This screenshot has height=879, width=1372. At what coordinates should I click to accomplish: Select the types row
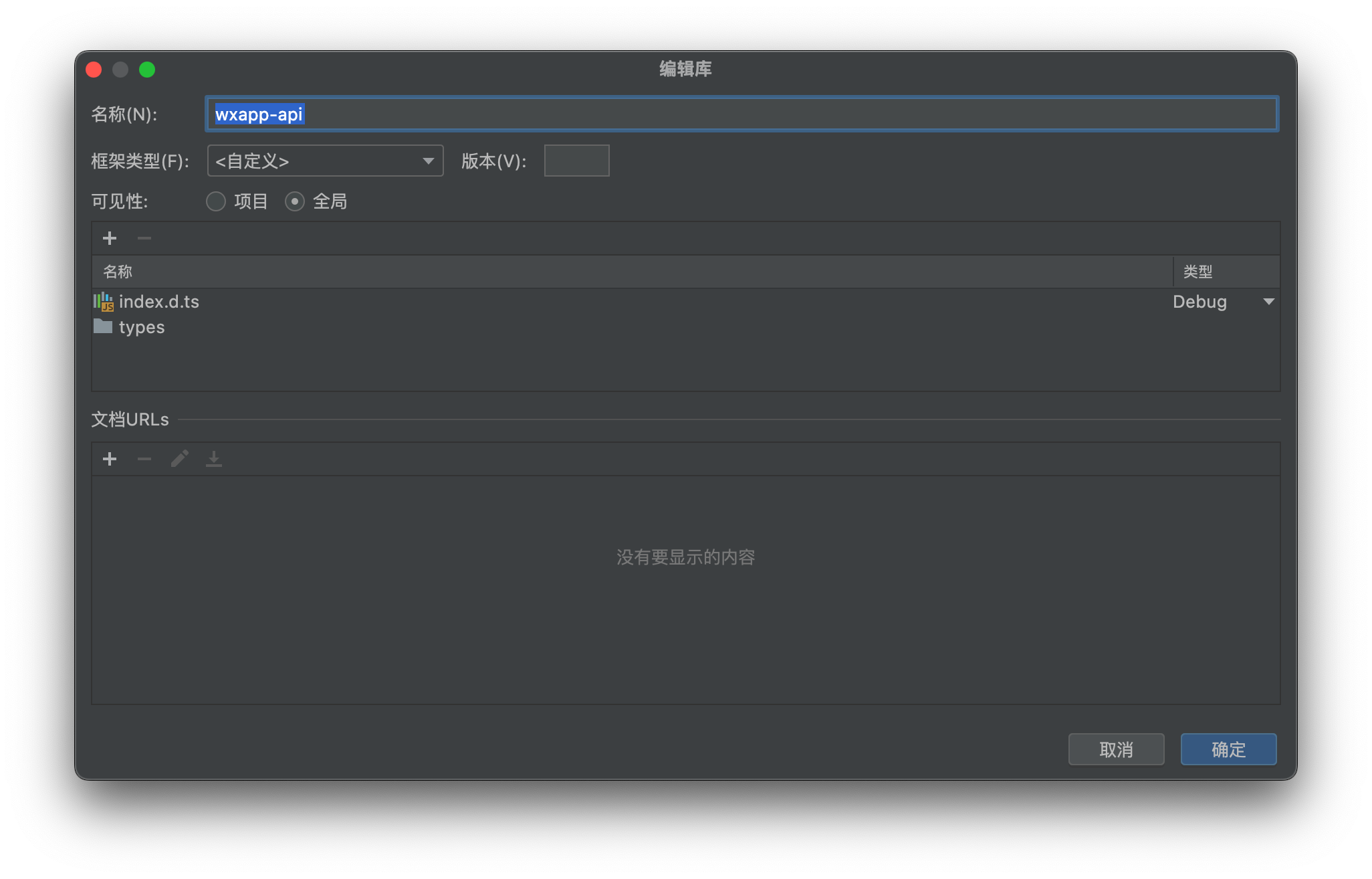pyautogui.click(x=686, y=327)
